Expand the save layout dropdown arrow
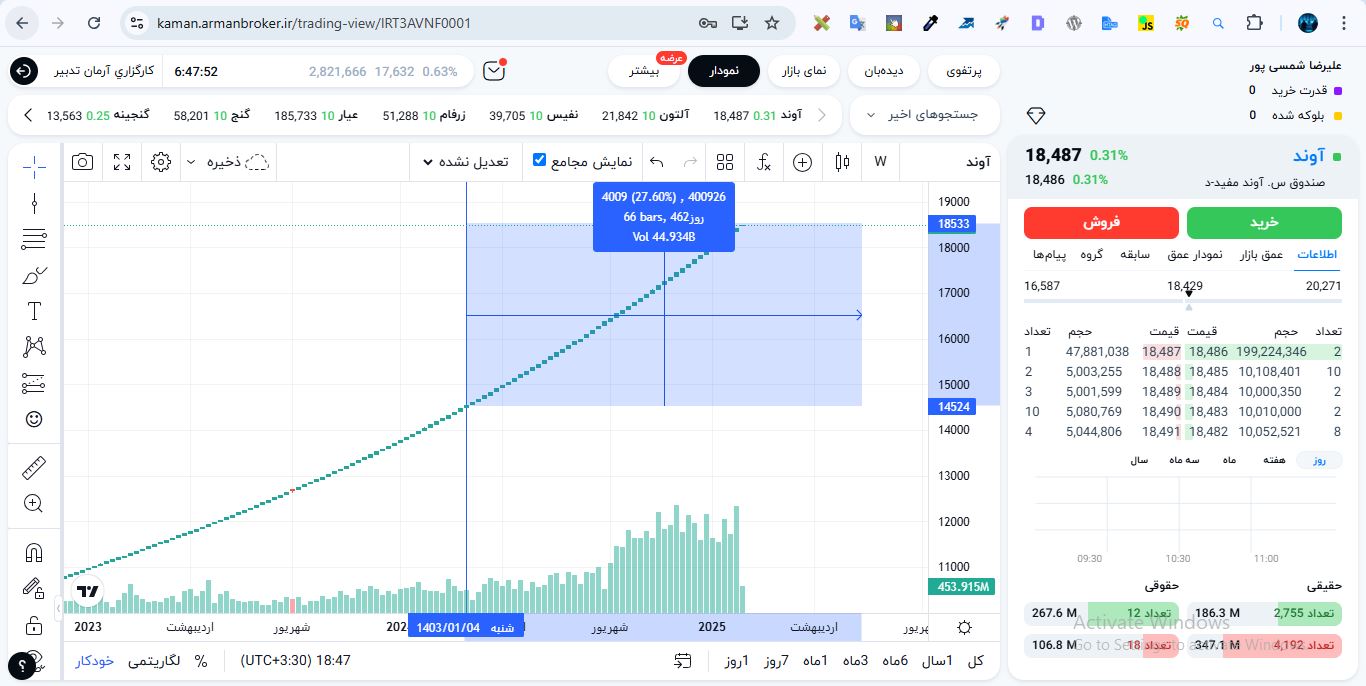This screenshot has width=1366, height=686. (x=191, y=162)
